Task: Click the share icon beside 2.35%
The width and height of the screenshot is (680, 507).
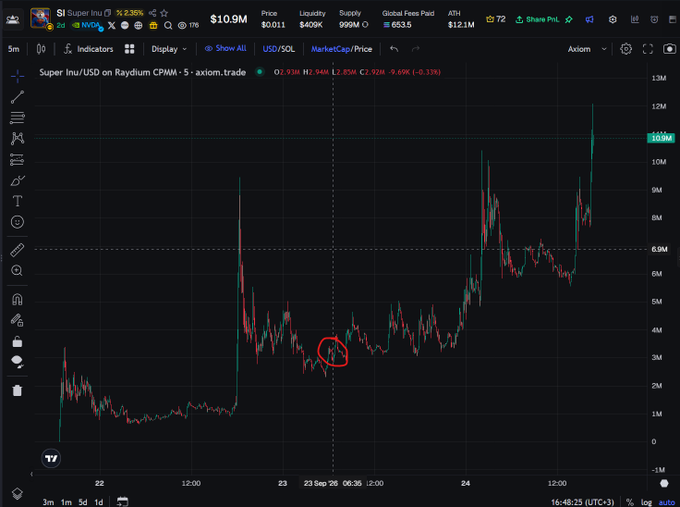Action: click(x=152, y=13)
